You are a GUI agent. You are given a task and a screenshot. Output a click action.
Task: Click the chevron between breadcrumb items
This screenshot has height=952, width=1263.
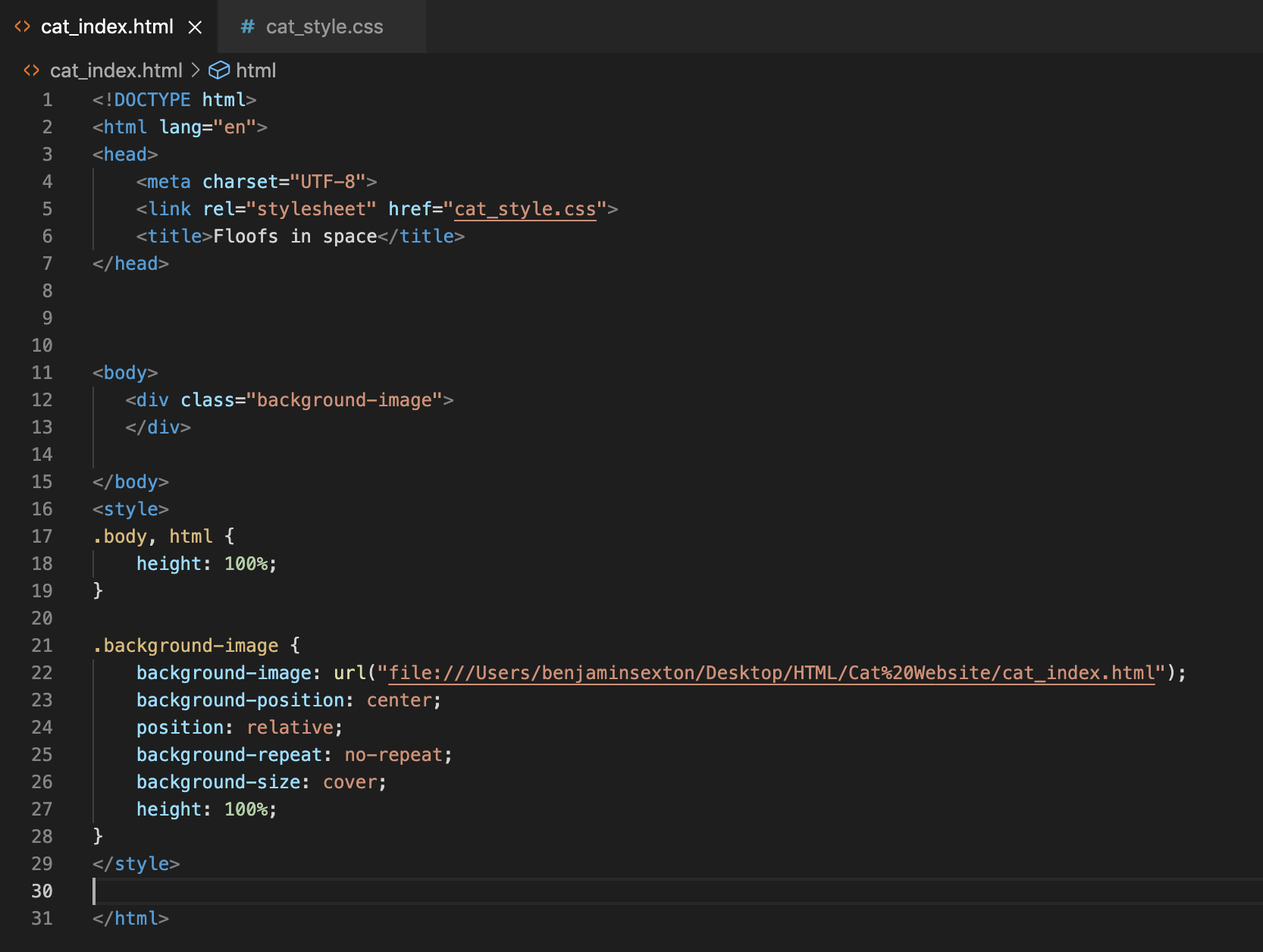click(x=196, y=70)
